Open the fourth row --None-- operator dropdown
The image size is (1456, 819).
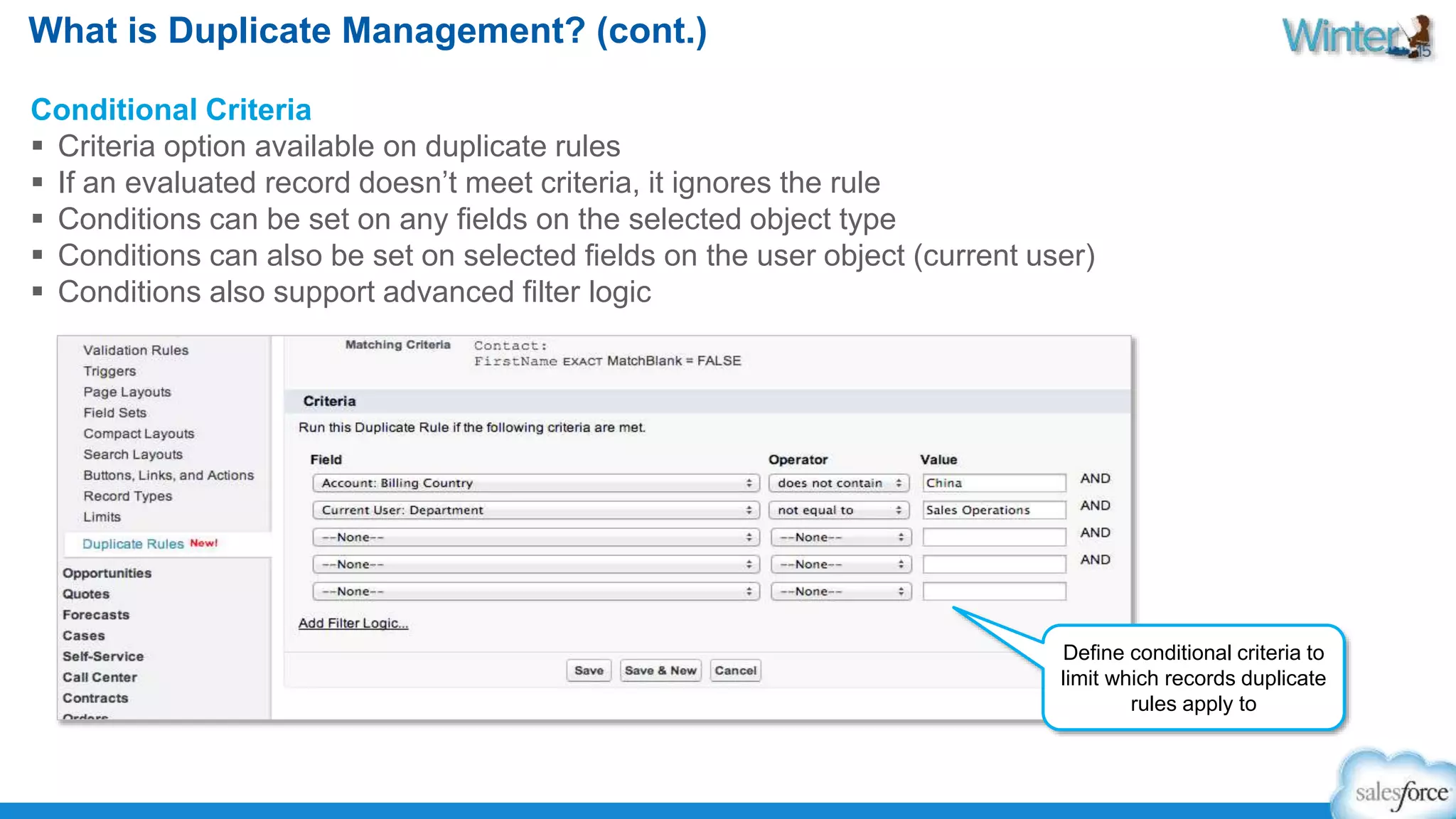click(840, 564)
